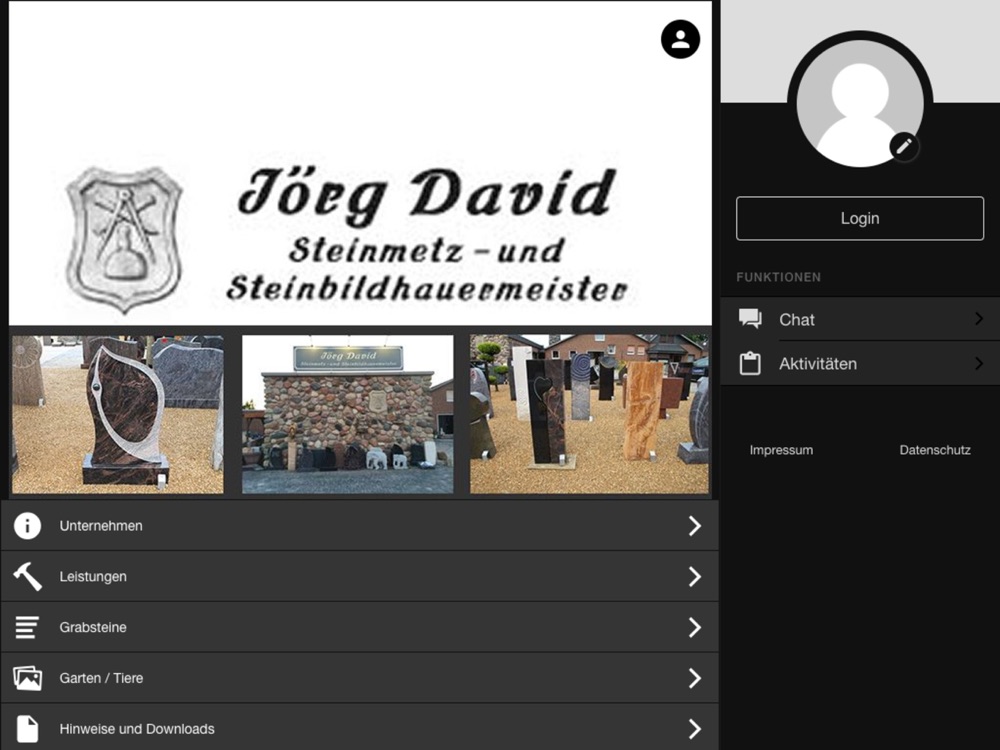The height and width of the screenshot is (750, 1000).
Task: Open the stone wall storefront photo
Action: (x=348, y=415)
